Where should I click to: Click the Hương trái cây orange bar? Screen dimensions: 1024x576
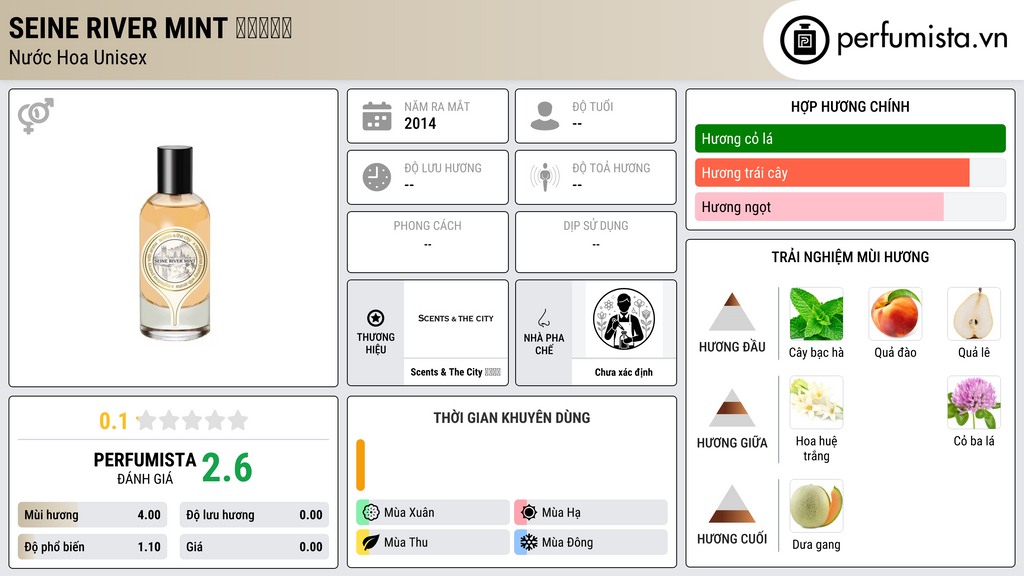(832, 172)
